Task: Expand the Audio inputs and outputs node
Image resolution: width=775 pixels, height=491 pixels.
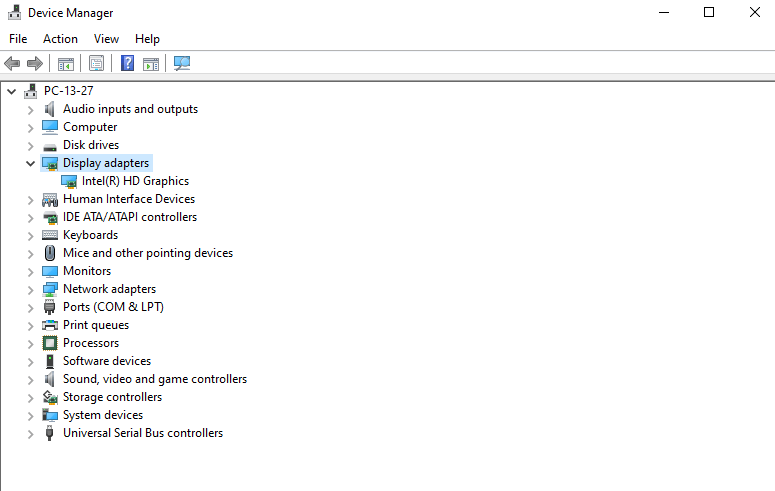Action: (30, 109)
